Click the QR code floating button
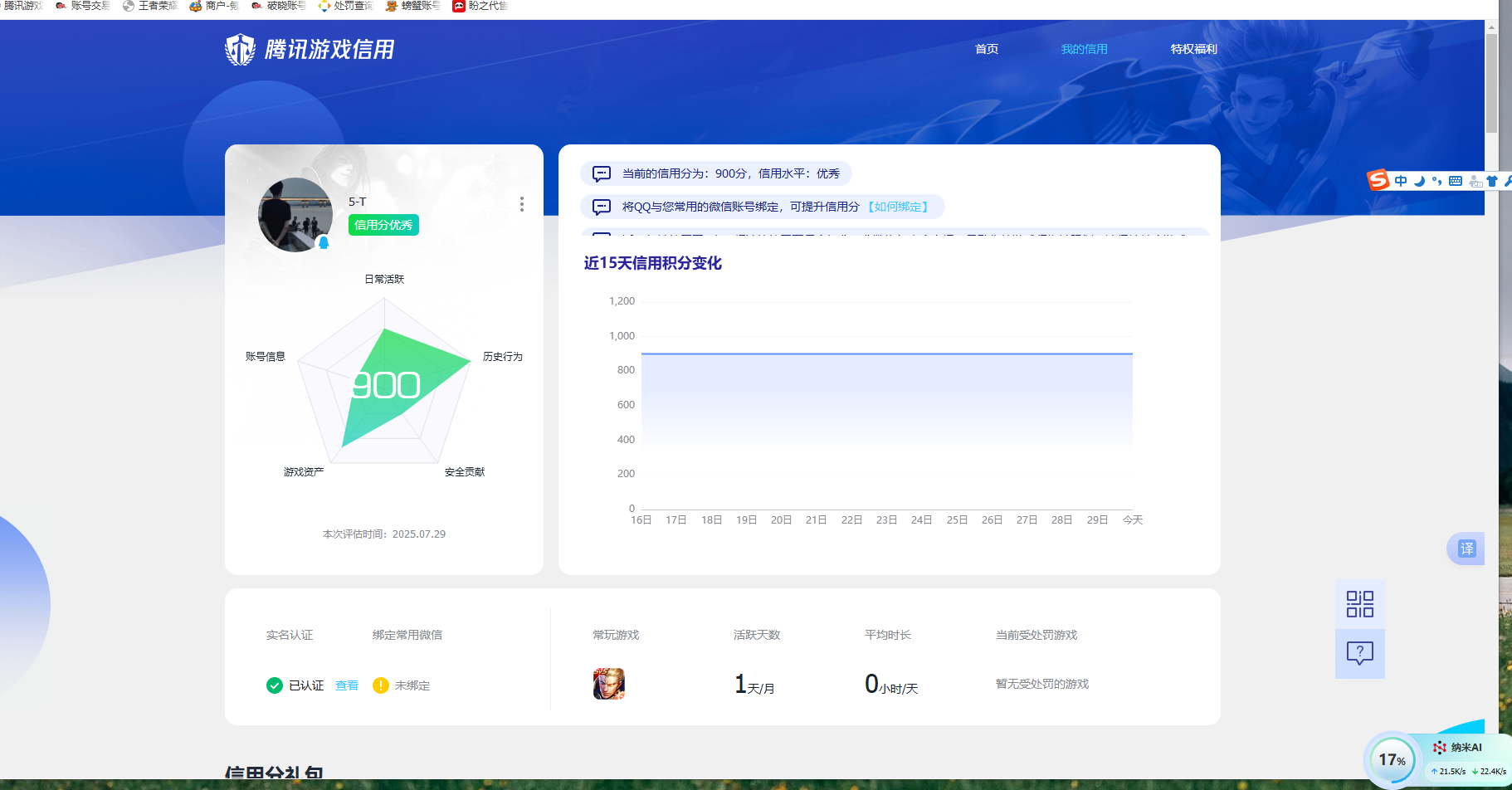Viewport: 1512px width, 790px height. (x=1360, y=604)
